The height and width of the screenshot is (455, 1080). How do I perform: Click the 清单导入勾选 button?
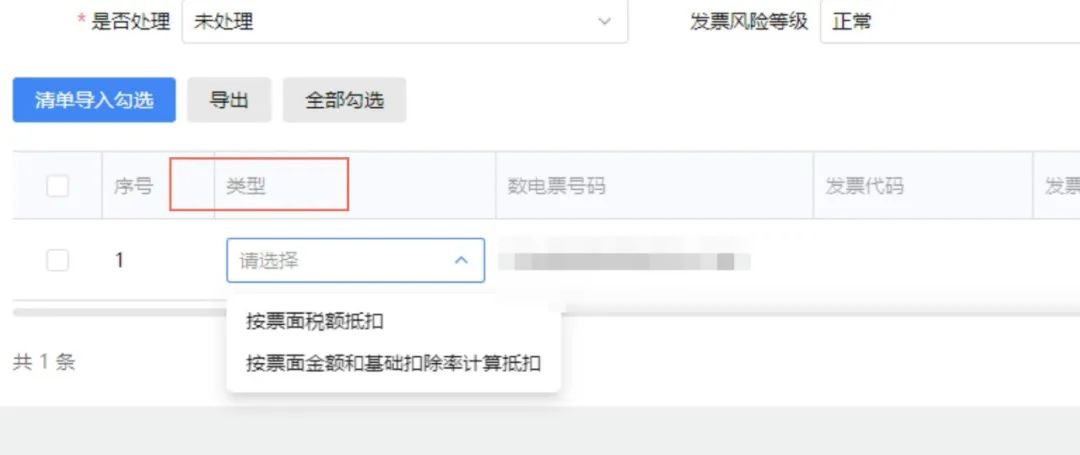coord(94,100)
